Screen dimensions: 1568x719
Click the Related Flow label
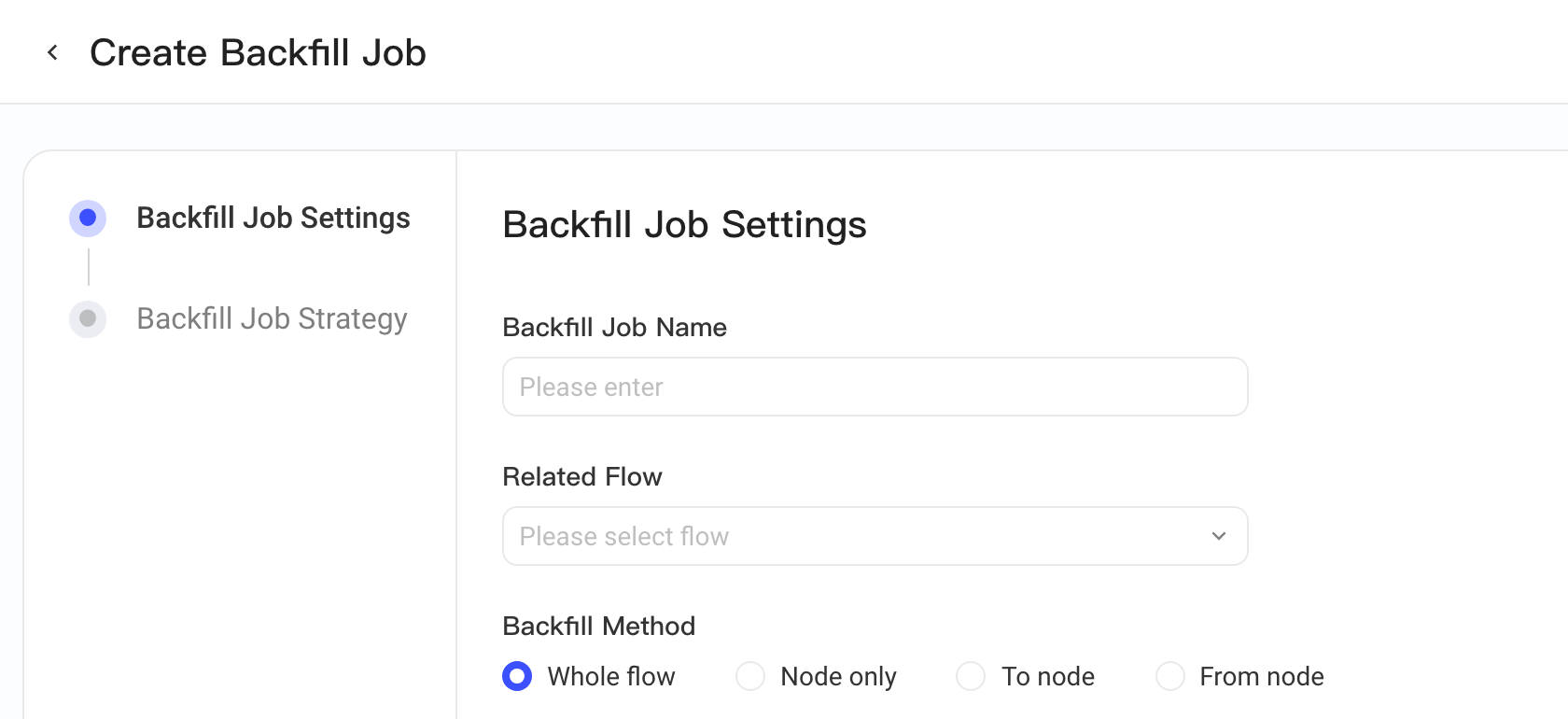(582, 477)
